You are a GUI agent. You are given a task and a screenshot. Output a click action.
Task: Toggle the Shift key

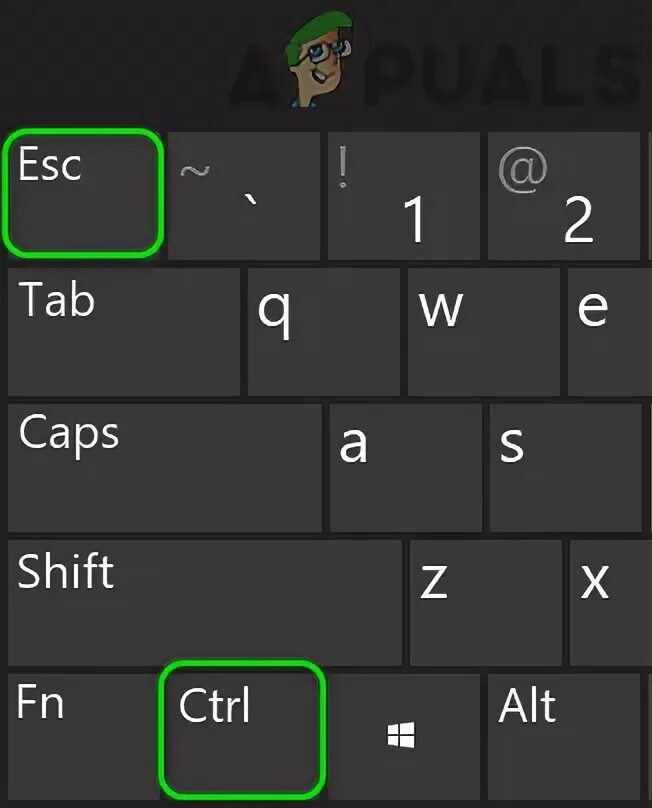point(204,603)
